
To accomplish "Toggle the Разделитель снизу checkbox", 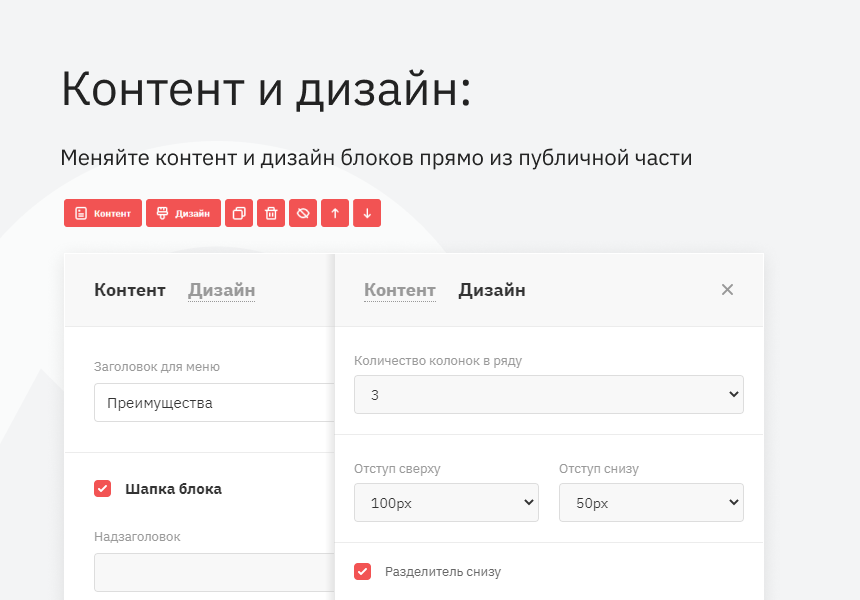I will (363, 572).
